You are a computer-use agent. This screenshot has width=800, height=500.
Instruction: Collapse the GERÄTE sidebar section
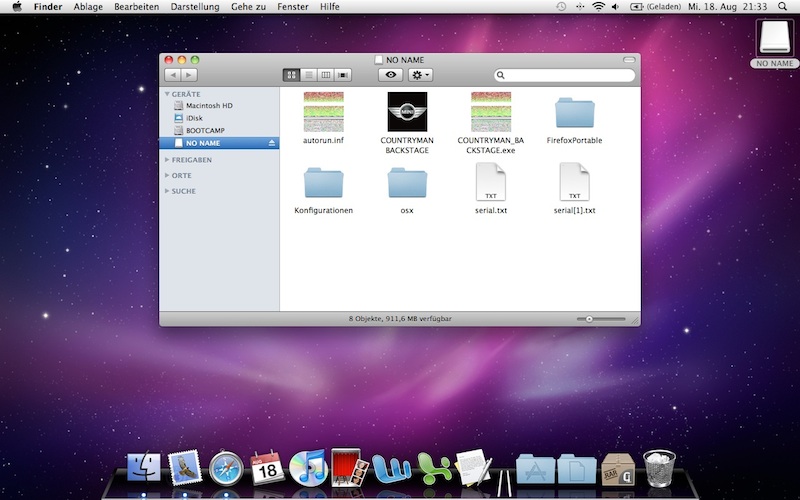[166, 94]
